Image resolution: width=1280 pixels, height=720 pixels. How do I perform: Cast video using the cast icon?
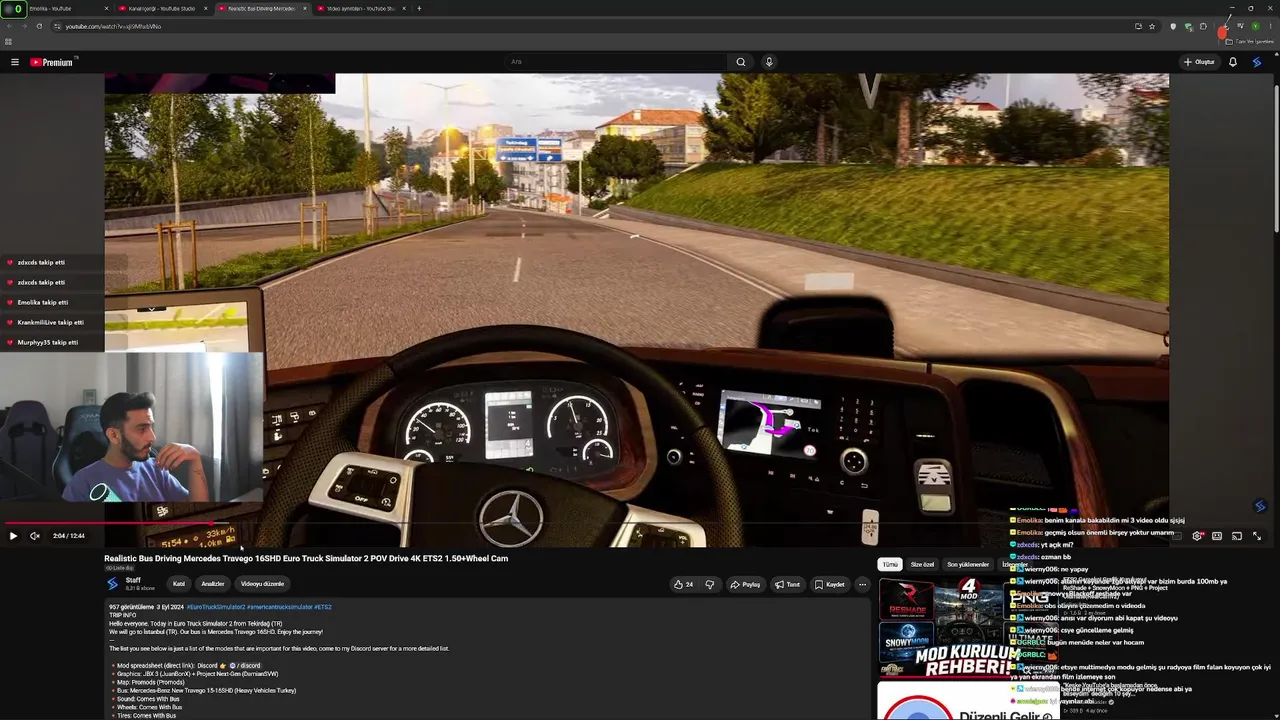(x=1237, y=536)
